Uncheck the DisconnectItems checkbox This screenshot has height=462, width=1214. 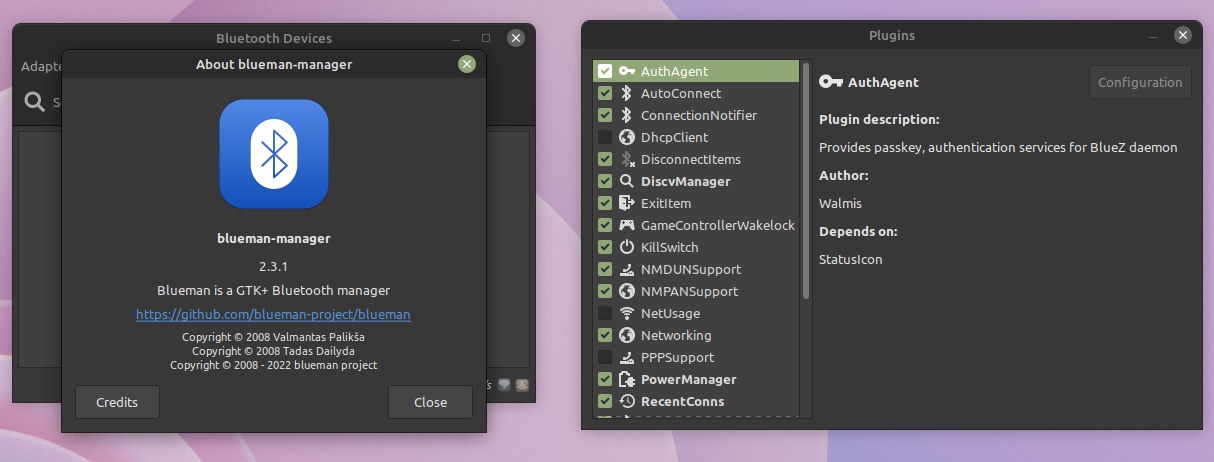pyautogui.click(x=605, y=159)
